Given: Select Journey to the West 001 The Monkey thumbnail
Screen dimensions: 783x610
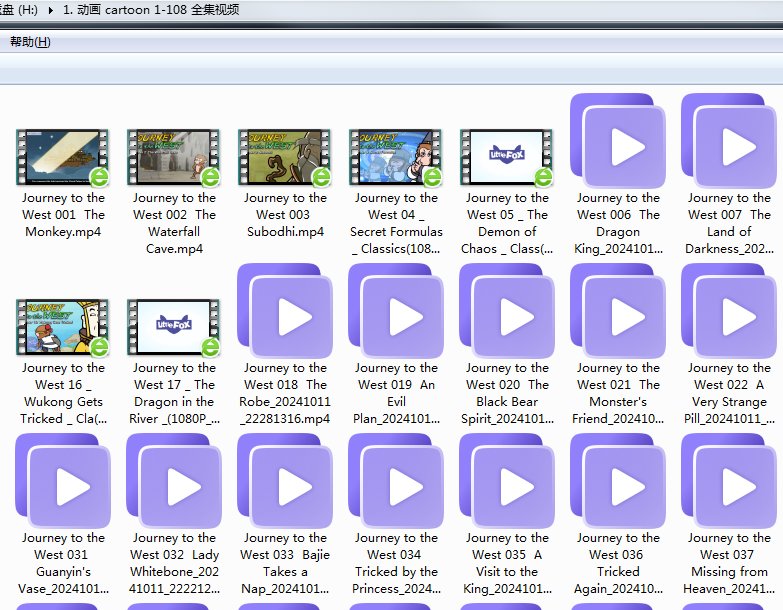Looking at the screenshot, I should (63, 157).
